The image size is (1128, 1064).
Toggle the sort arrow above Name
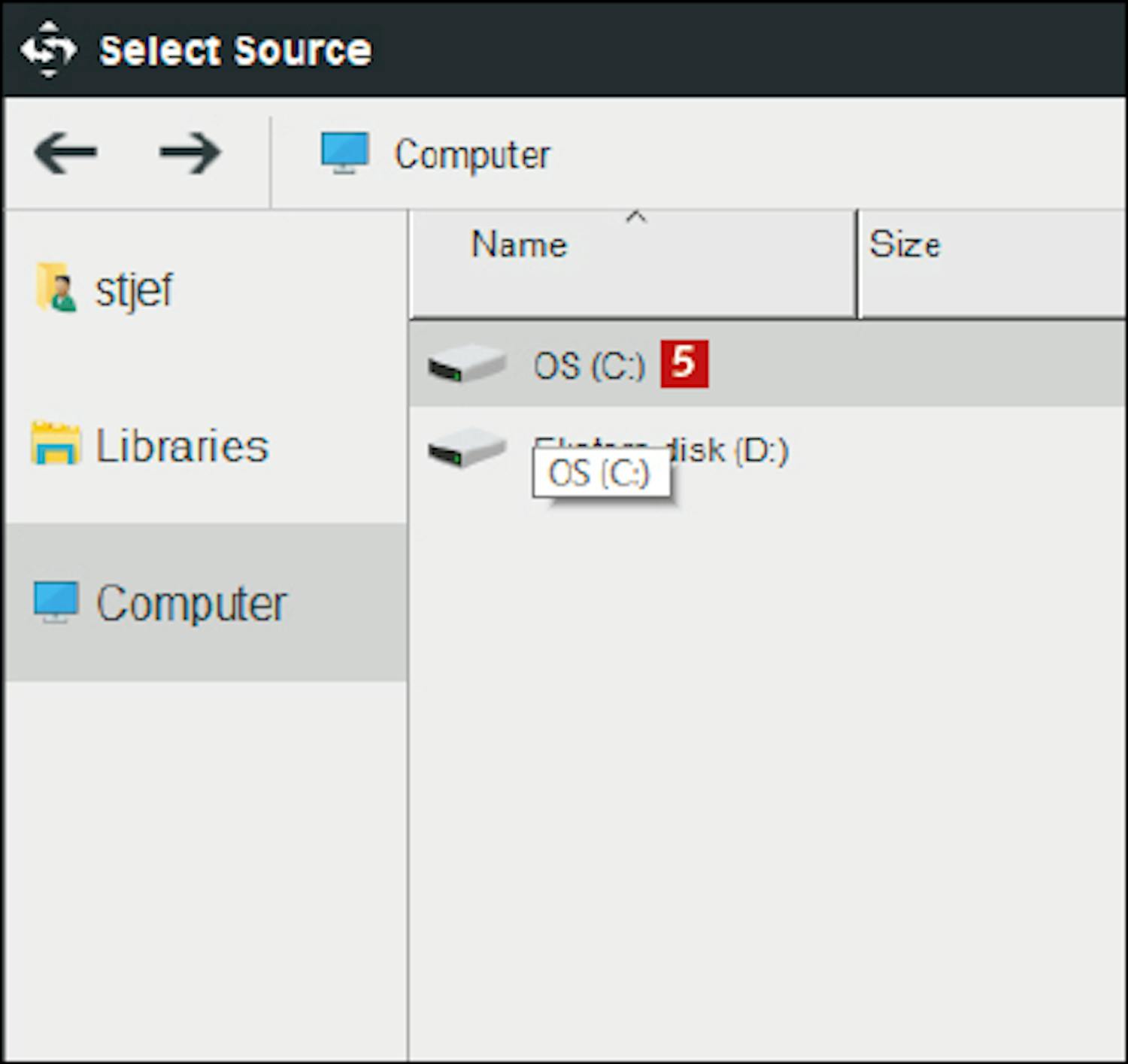636,217
